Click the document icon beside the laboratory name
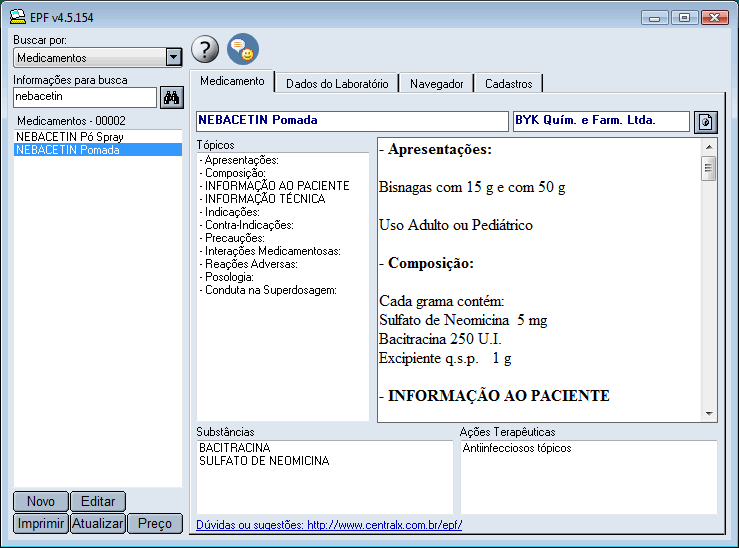The image size is (739, 548). pyautogui.click(x=706, y=123)
